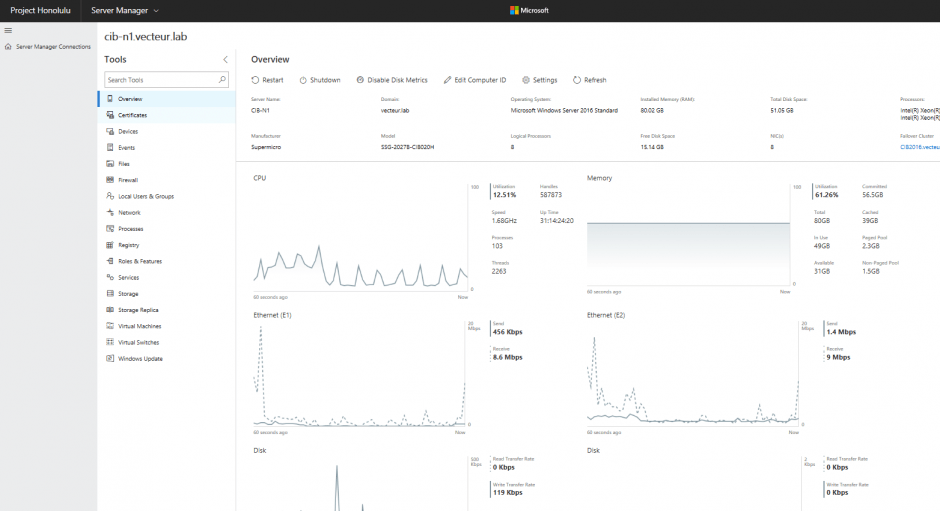
Task: Click the Firewall icon in Tools list
Action: pyautogui.click(x=108, y=180)
